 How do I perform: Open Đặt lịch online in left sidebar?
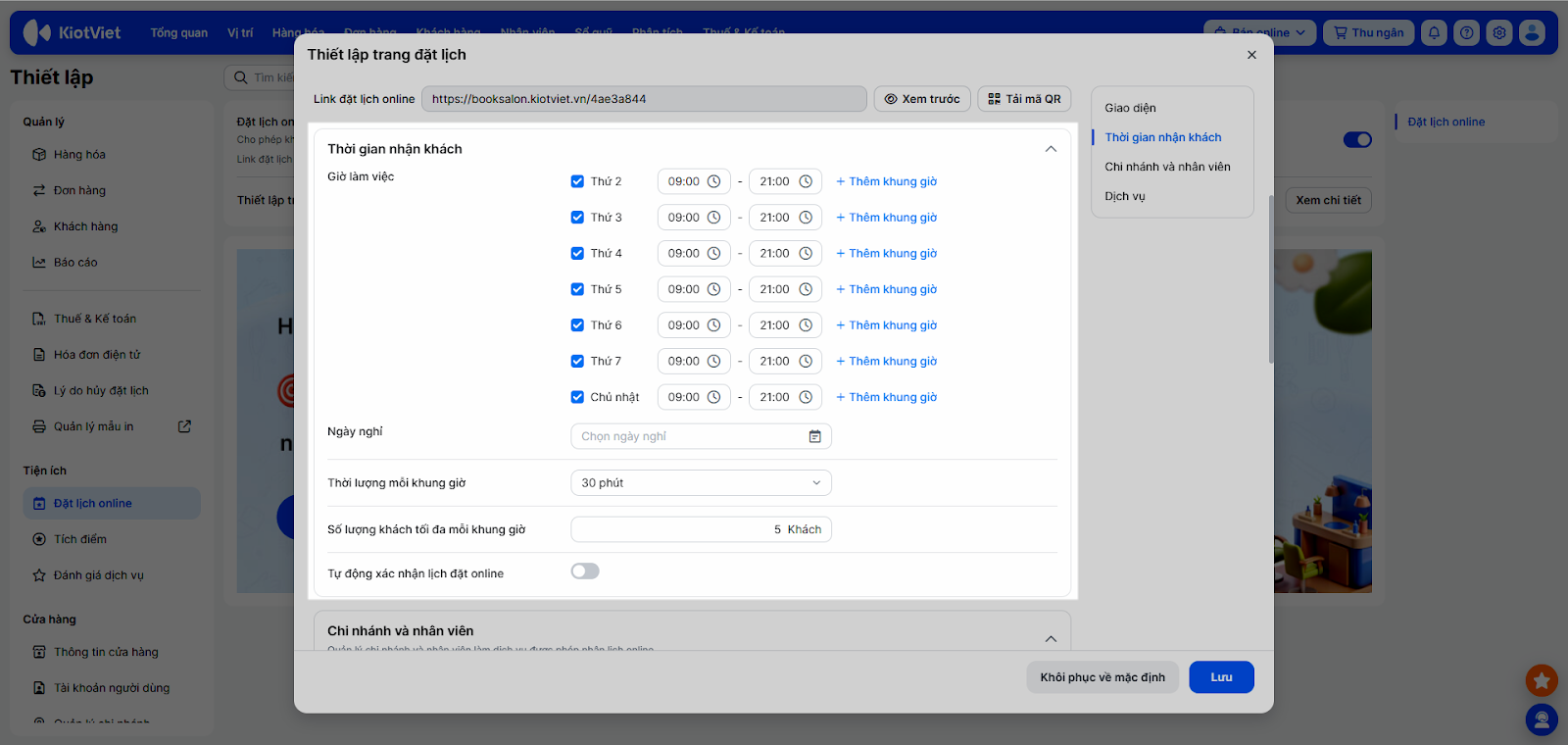click(x=112, y=504)
